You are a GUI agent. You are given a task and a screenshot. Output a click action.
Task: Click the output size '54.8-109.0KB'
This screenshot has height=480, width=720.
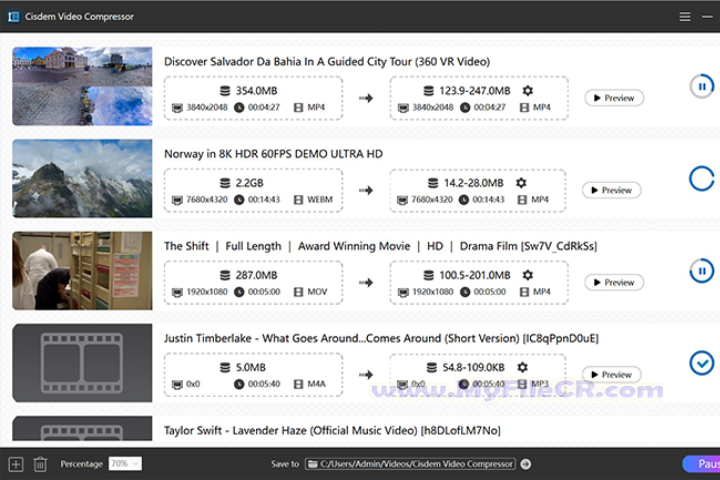point(473,367)
